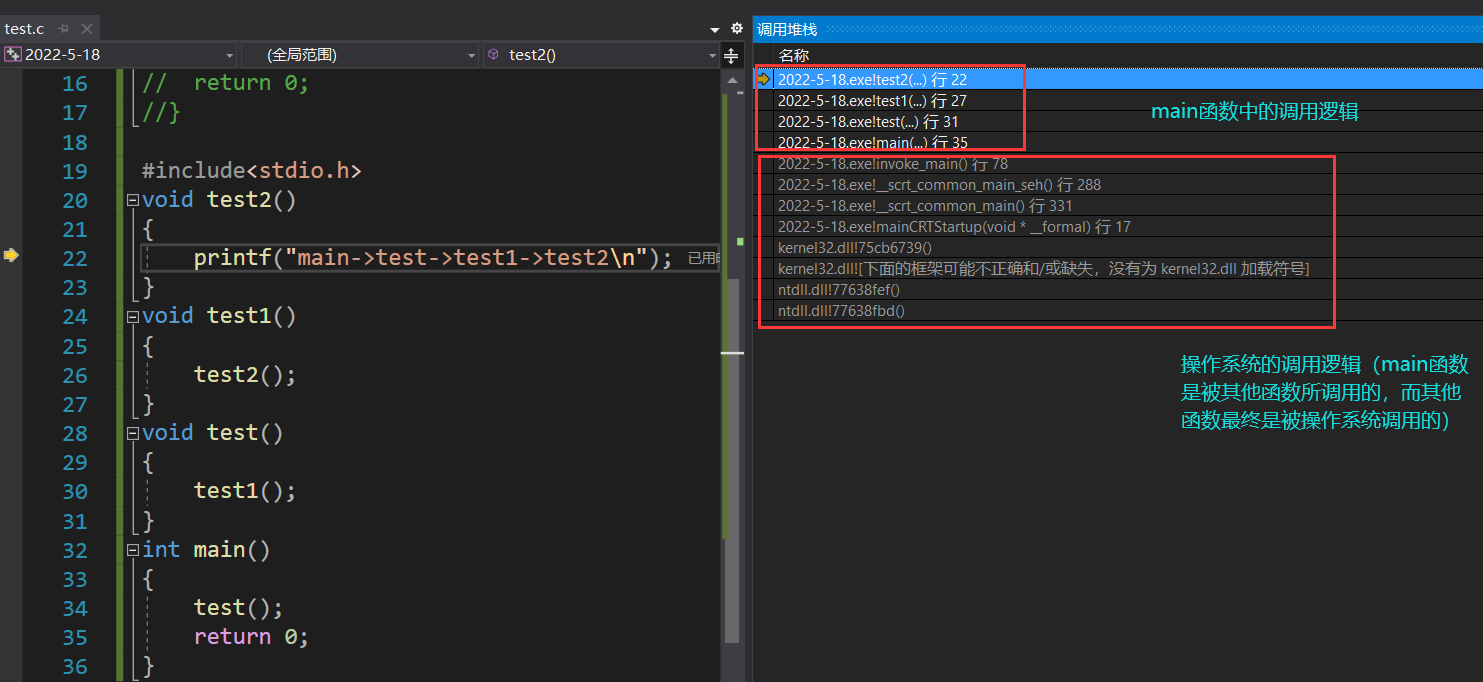1483x682 pixels.
Task: Select the main(...) 行 35 stack frame
Action: pyautogui.click(x=872, y=142)
